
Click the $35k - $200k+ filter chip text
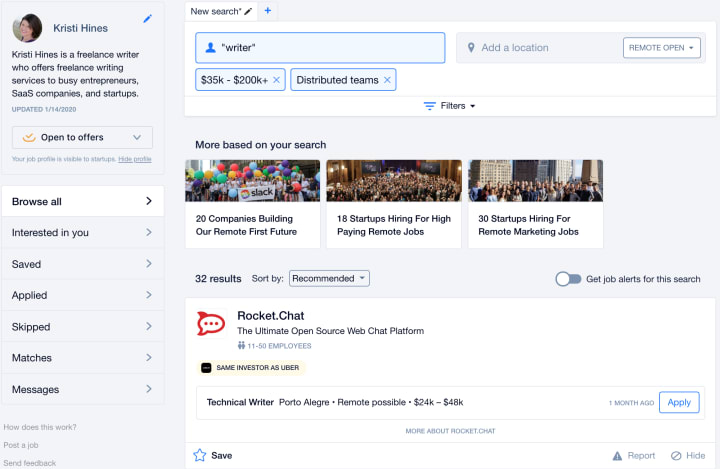(234, 80)
